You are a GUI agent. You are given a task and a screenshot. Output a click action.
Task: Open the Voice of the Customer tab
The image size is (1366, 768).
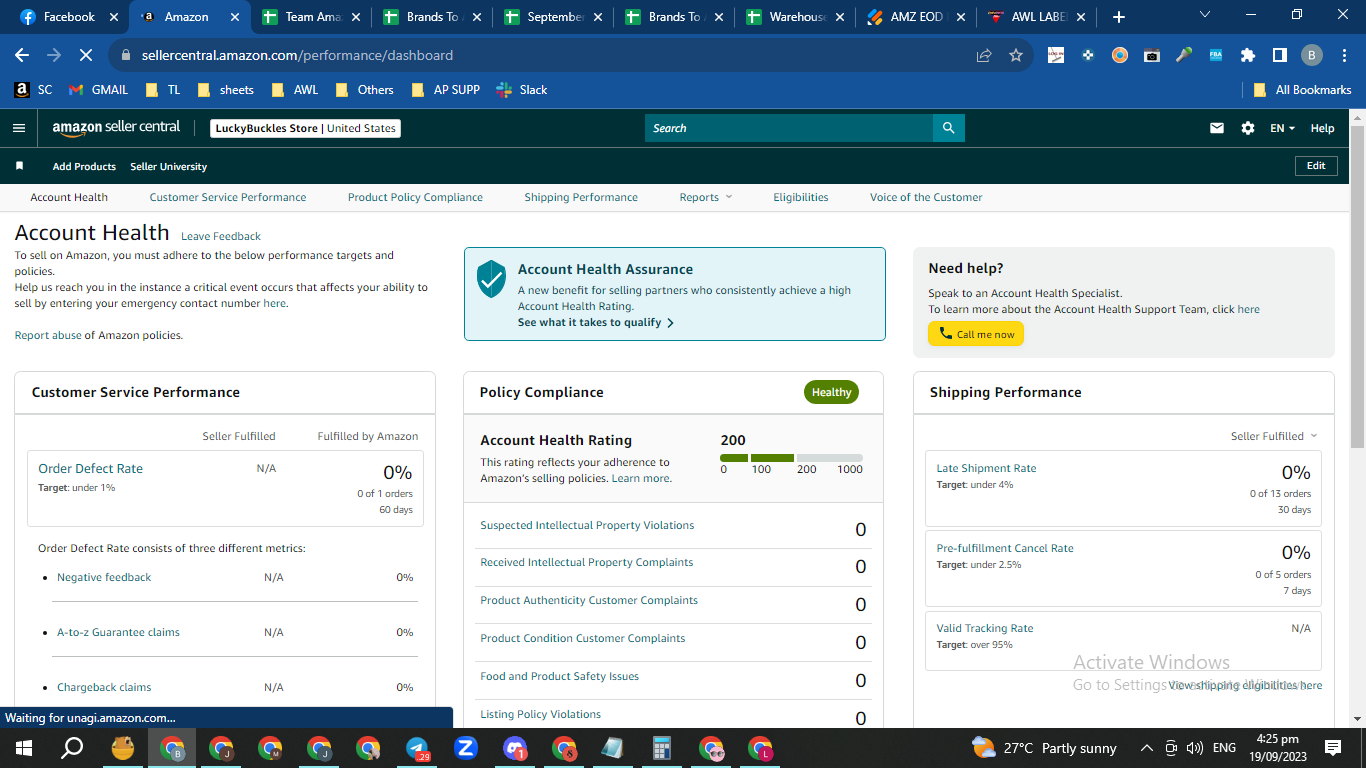point(926,197)
